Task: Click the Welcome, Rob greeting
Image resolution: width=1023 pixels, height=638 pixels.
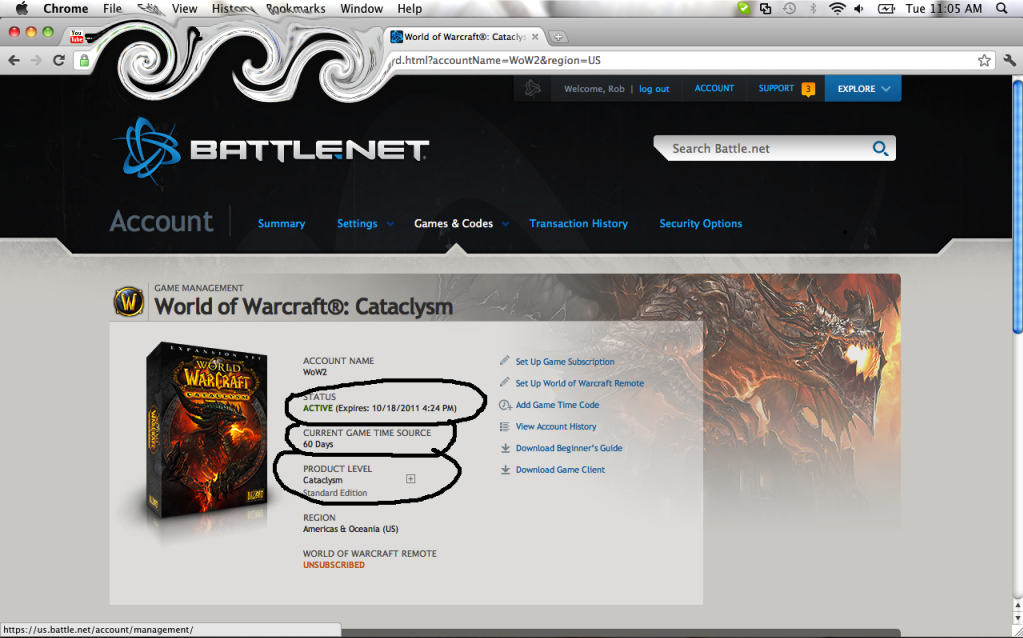Action: (594, 89)
